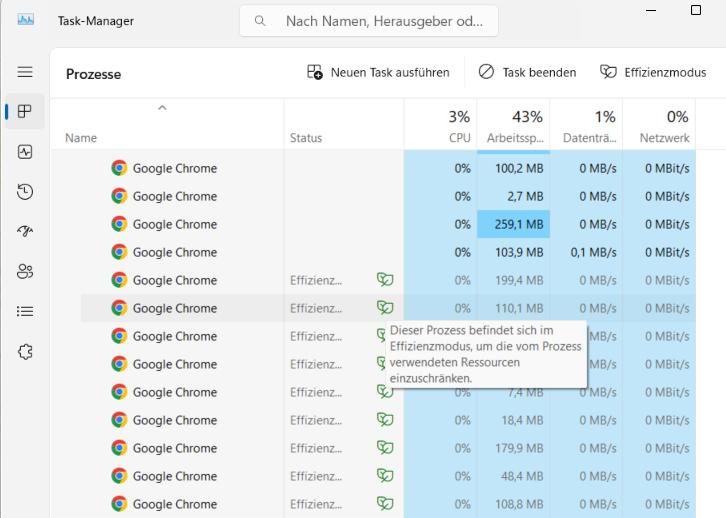726x518 pixels.
Task: Open the Details list sidebar icon
Action: [x=25, y=311]
